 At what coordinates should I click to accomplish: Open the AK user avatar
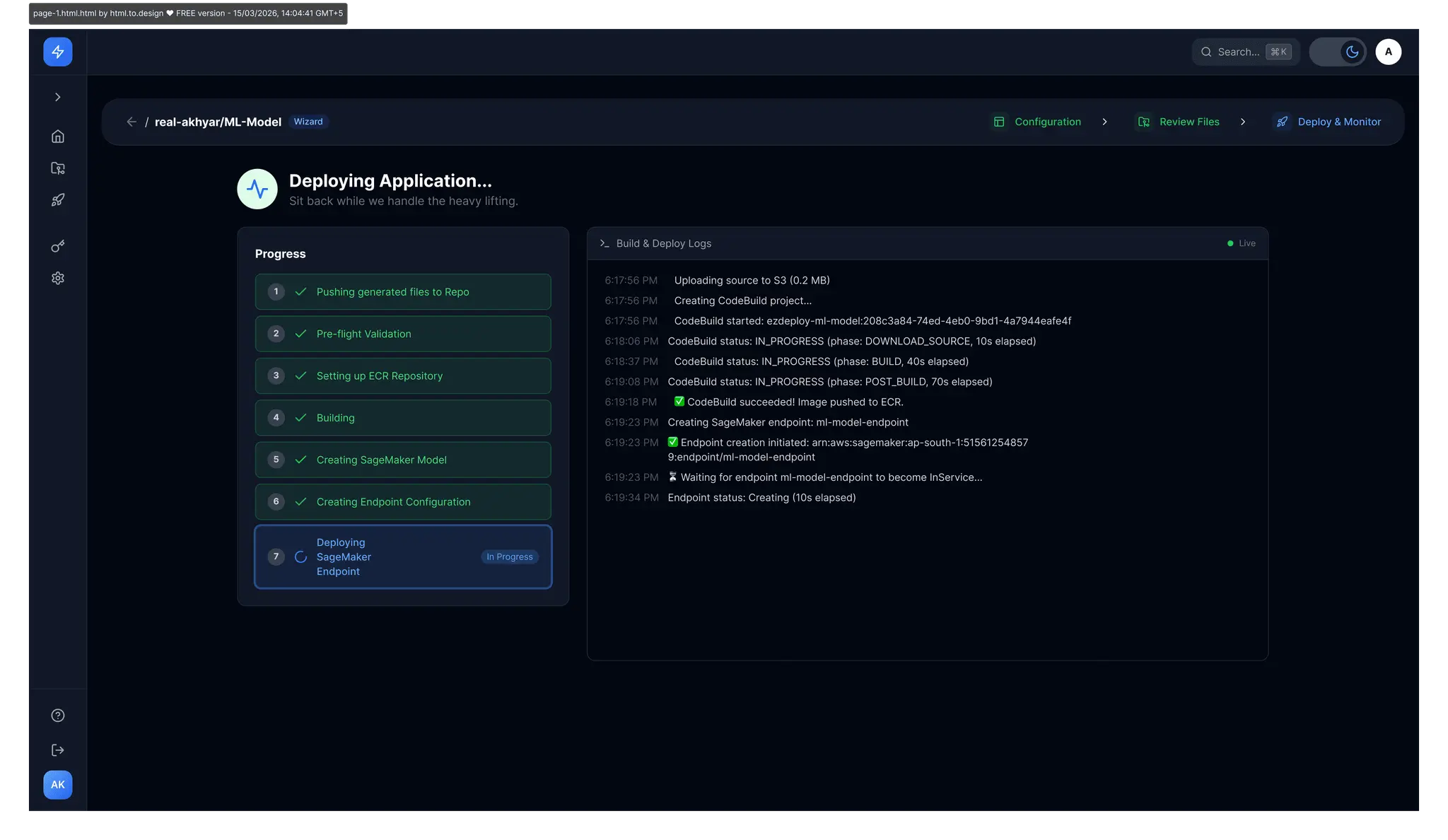[58, 785]
